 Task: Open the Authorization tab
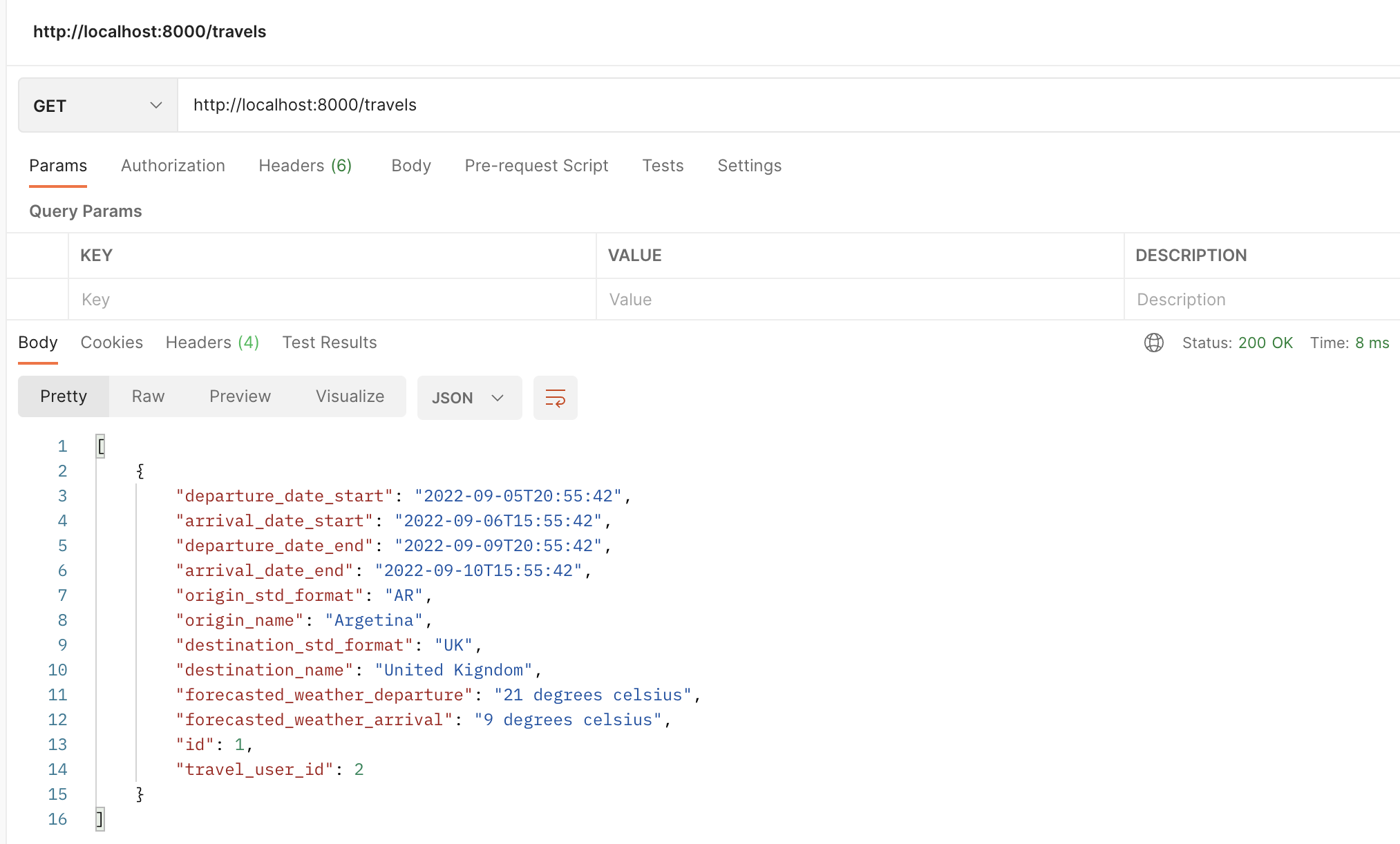pyautogui.click(x=173, y=166)
